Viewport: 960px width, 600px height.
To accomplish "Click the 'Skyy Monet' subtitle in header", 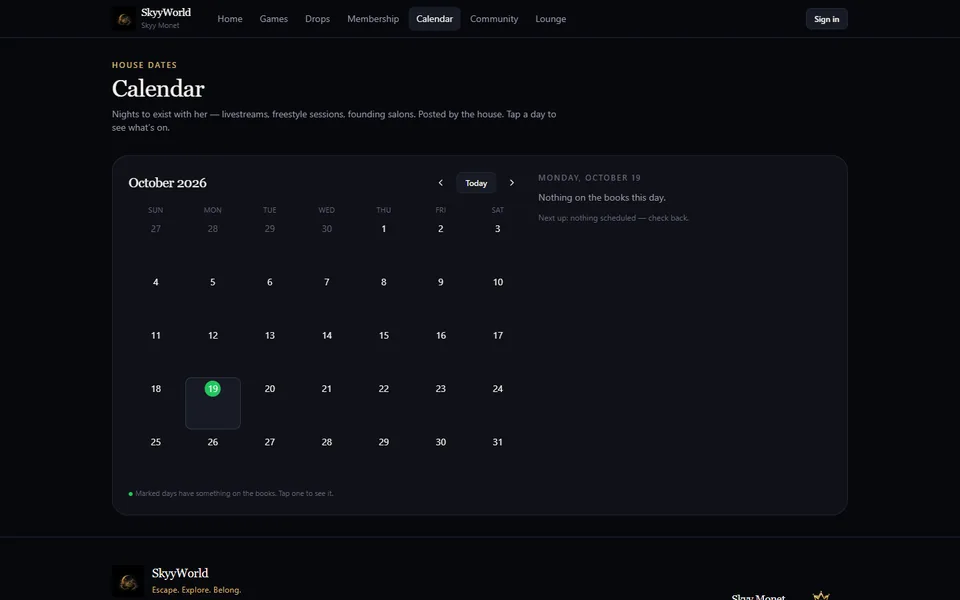I will click(160, 26).
